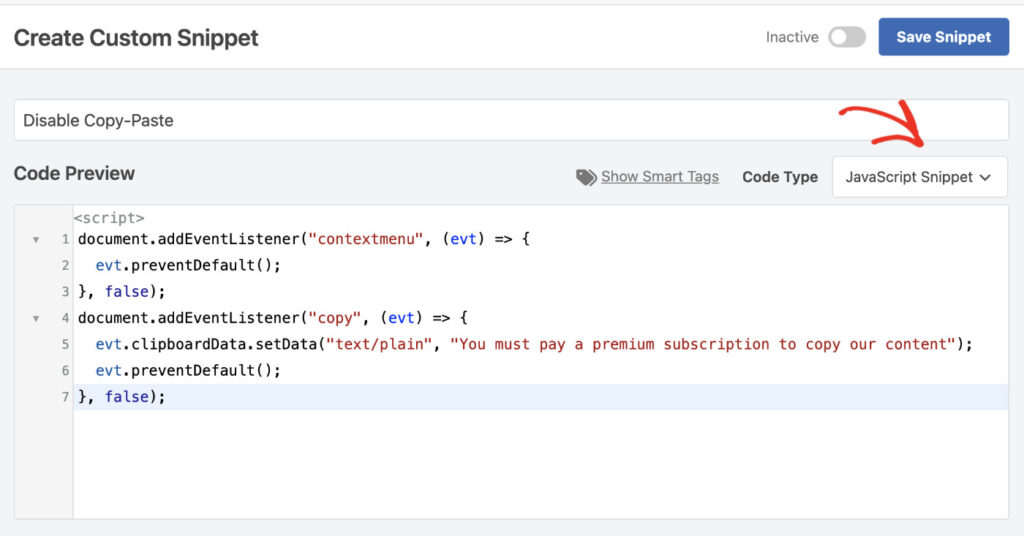Screen dimensions: 1024x536
Task: Click the JavaScript Snippet chevron arrow
Action: (x=985, y=178)
